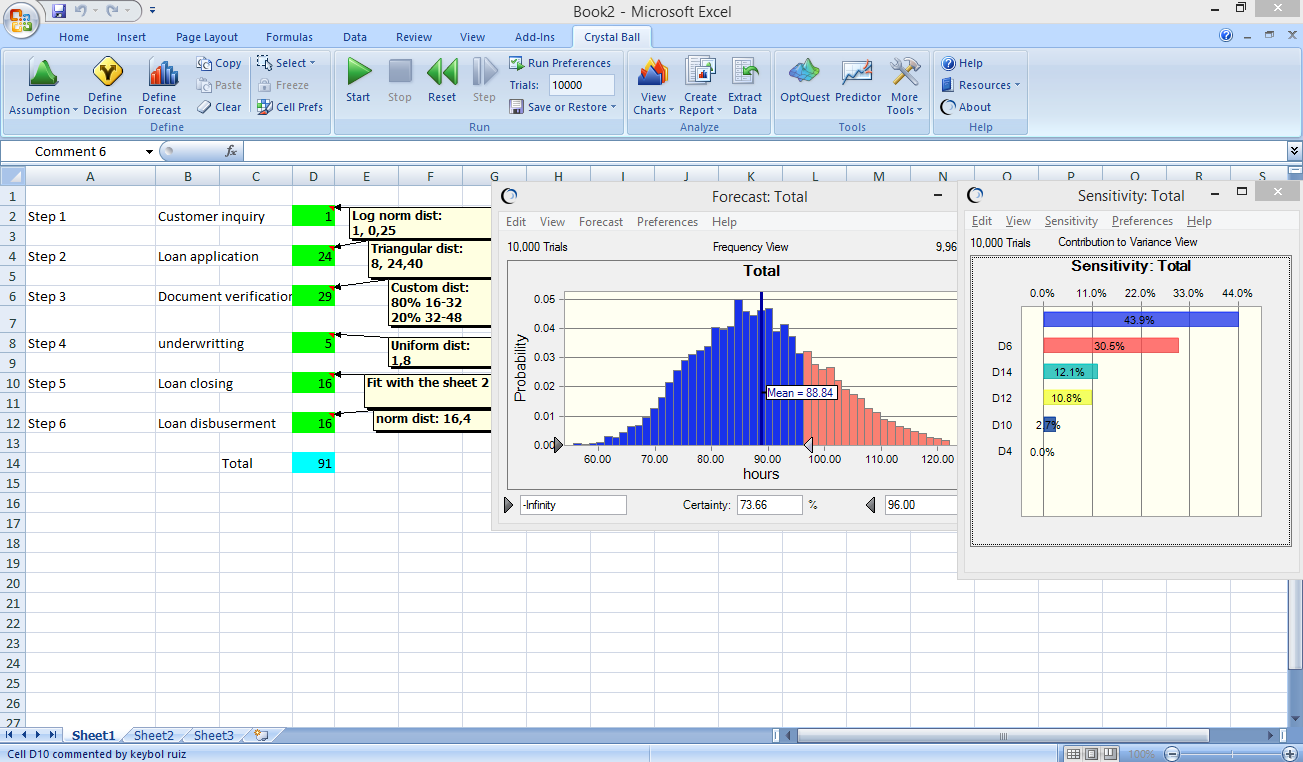Expand the Select dropdown

coord(285,63)
